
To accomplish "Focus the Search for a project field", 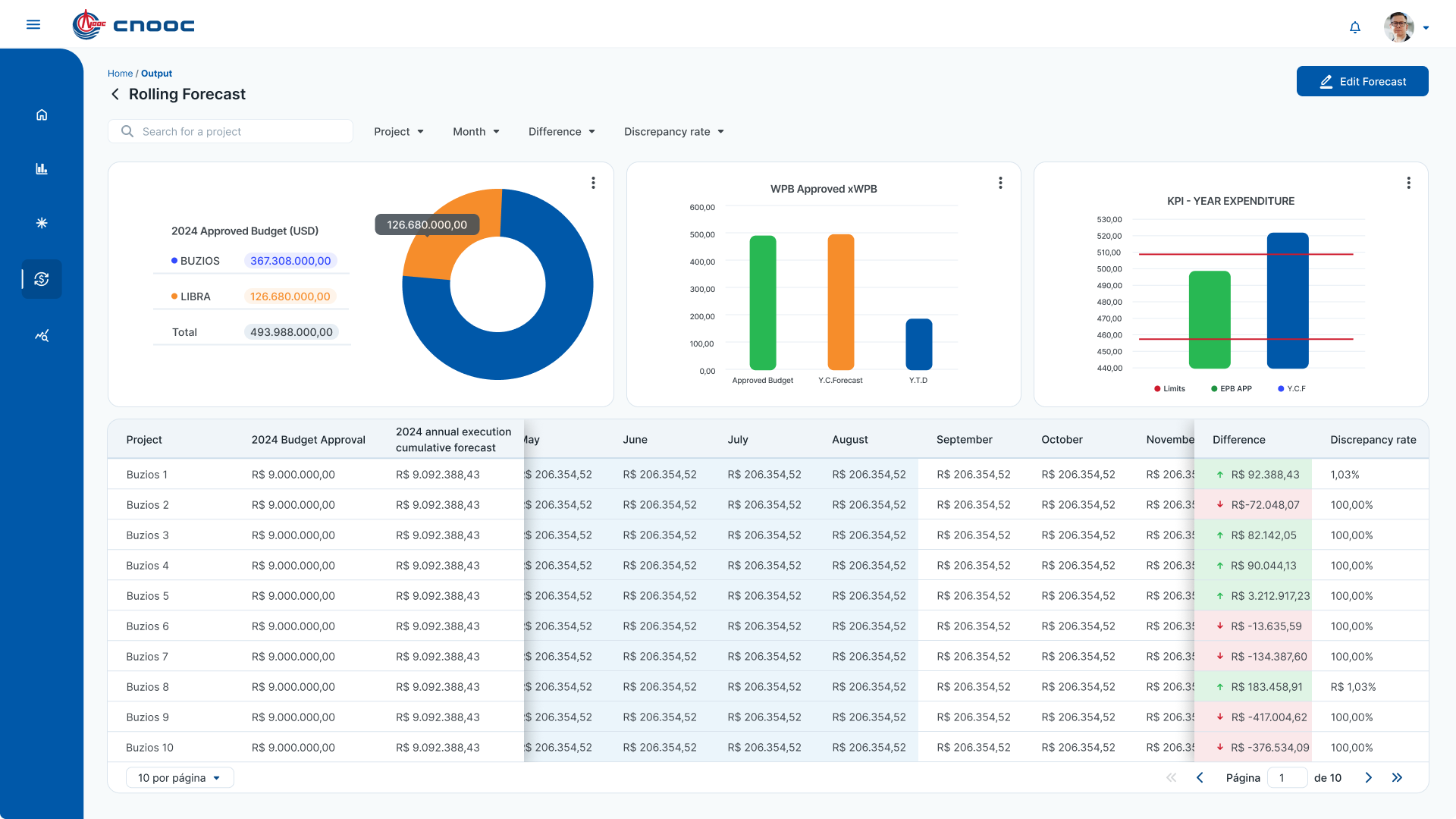I will click(x=231, y=131).
